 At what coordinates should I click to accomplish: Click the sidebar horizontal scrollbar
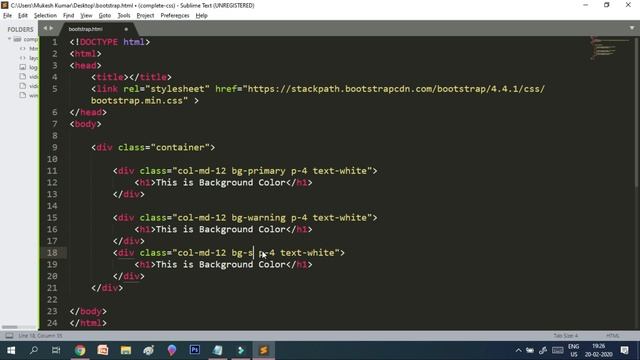(x=10, y=327)
